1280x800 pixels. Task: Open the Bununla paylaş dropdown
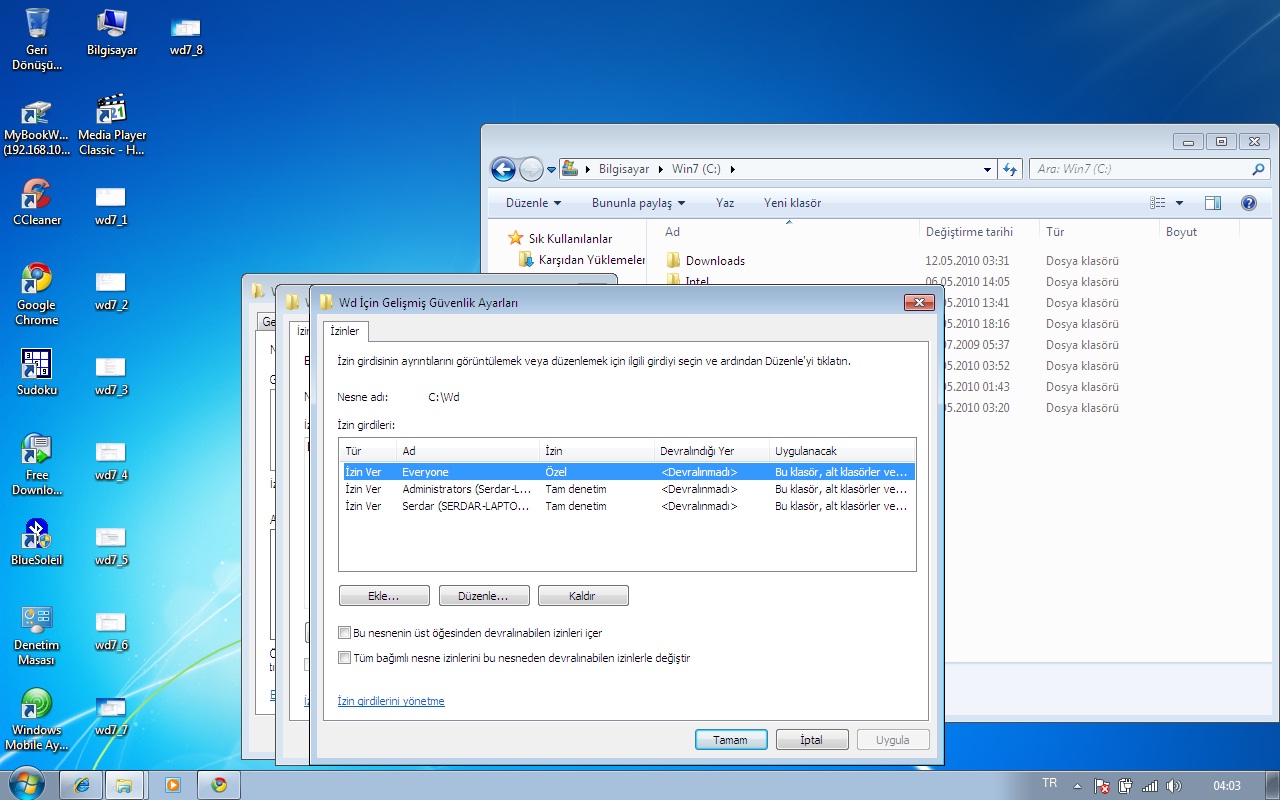point(639,203)
